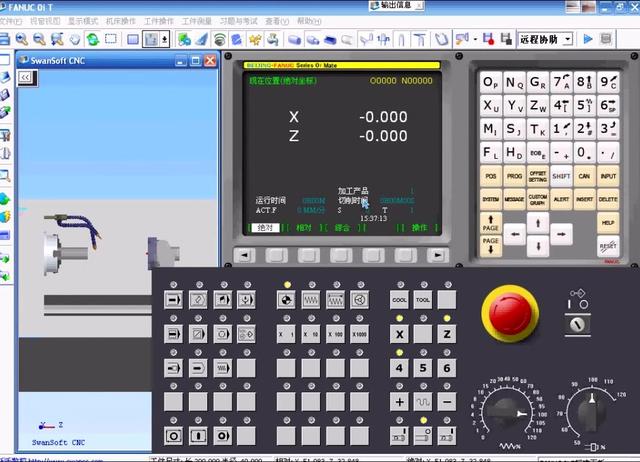640x462 pixels.
Task: Click the gray stop icon beside the play arrow
Action: click(606, 39)
